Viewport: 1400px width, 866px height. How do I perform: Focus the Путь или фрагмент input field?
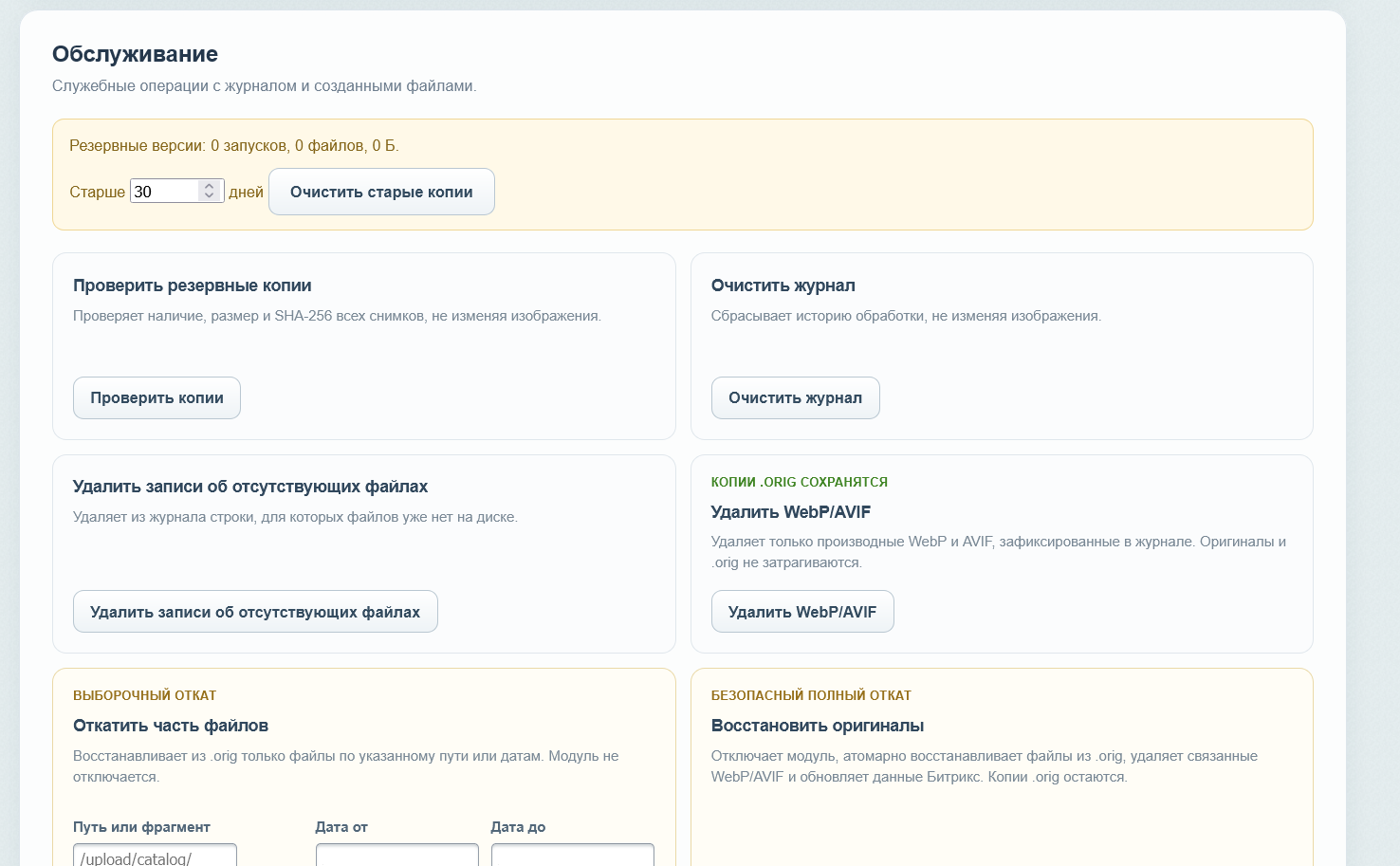[x=155, y=856]
